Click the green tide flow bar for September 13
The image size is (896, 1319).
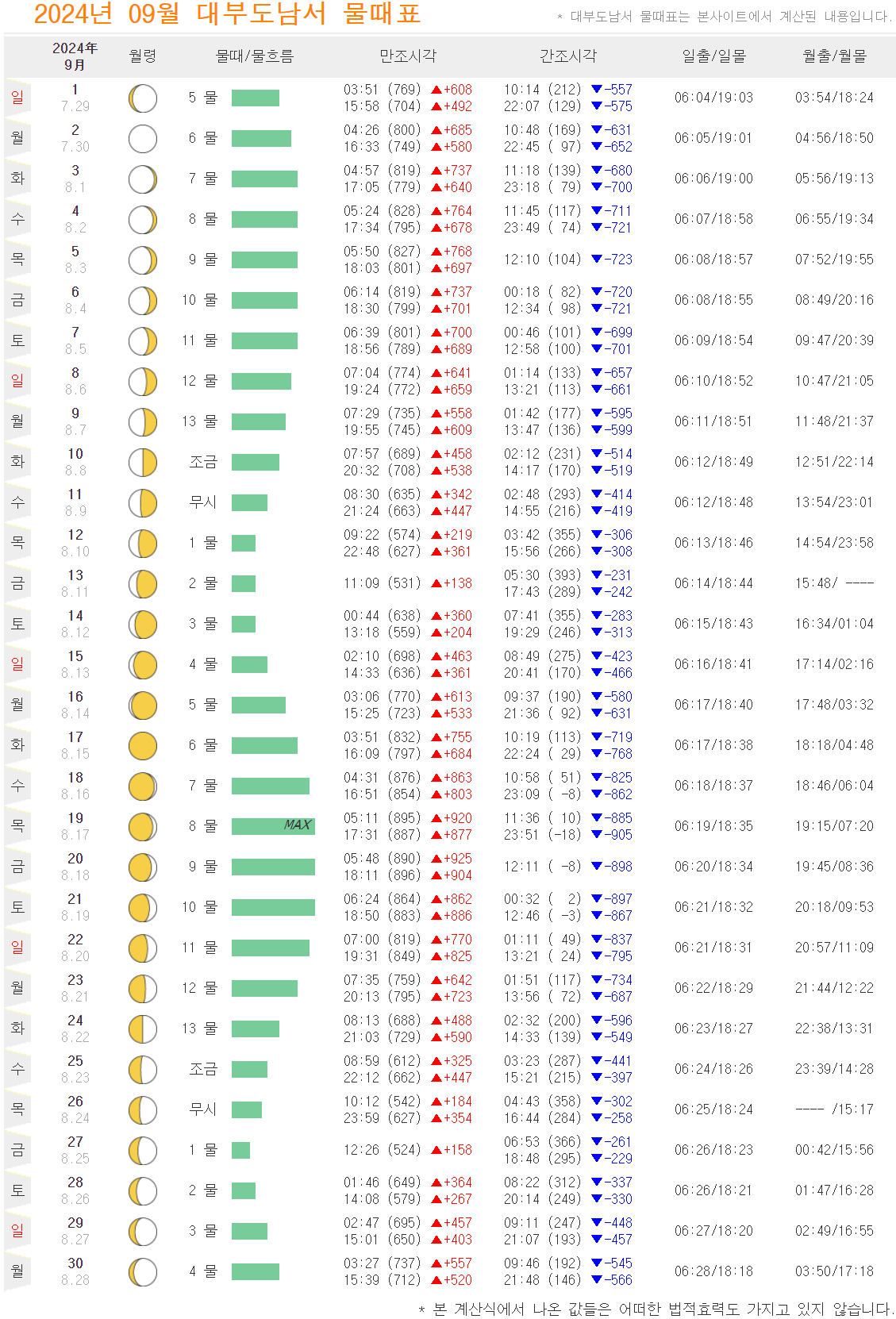(244, 583)
